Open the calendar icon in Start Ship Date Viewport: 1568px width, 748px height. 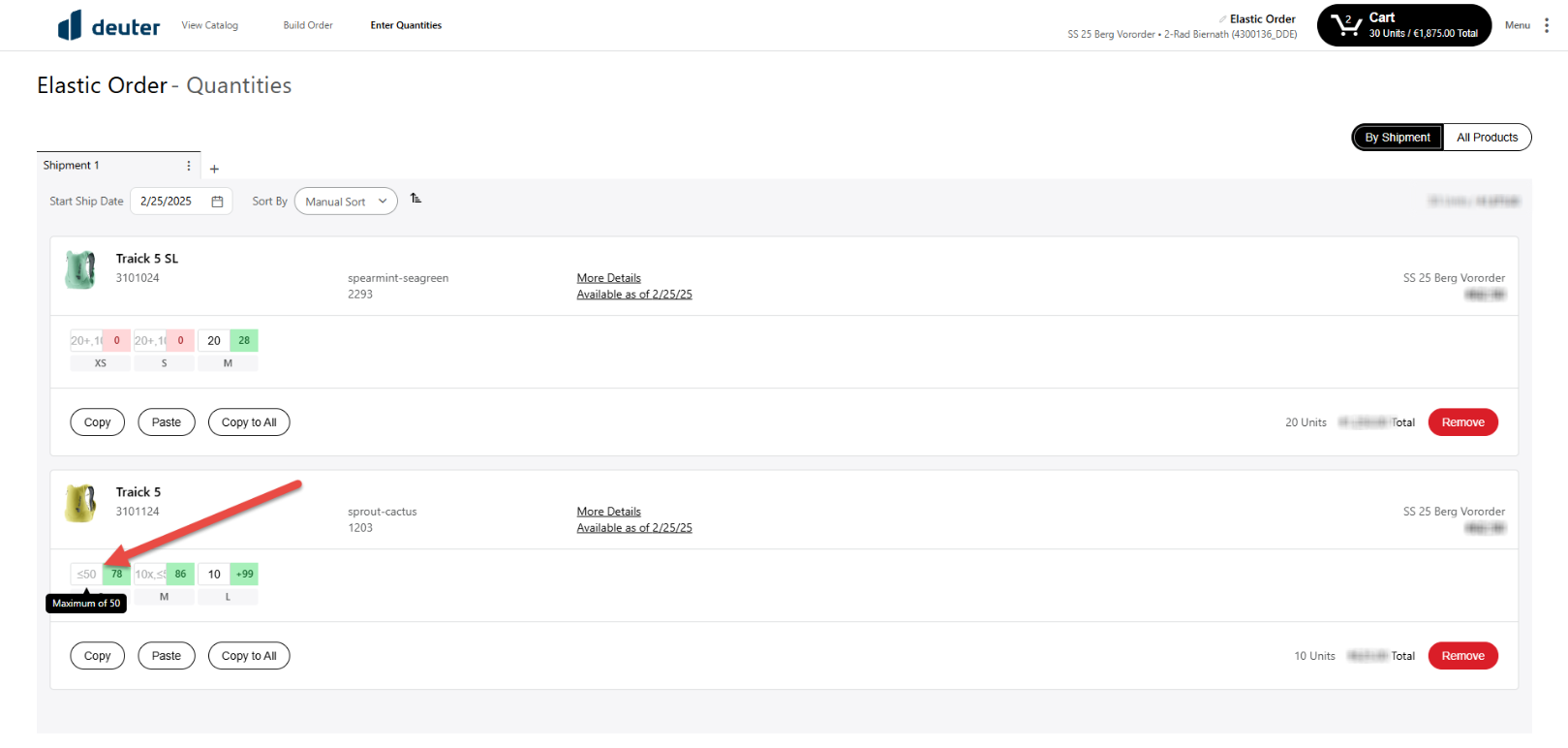pyautogui.click(x=217, y=202)
